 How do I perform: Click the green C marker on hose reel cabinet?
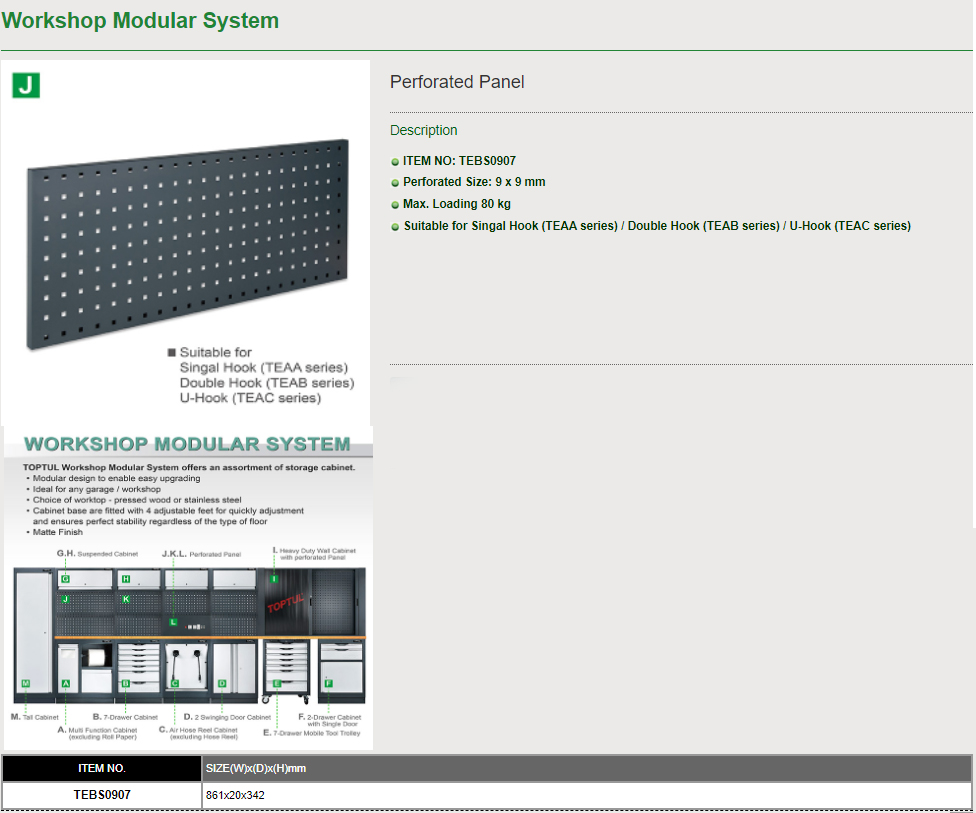pos(174,684)
